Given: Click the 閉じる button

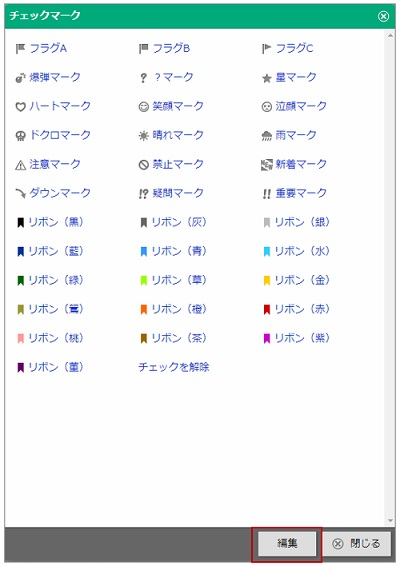Looking at the screenshot, I should (357, 543).
